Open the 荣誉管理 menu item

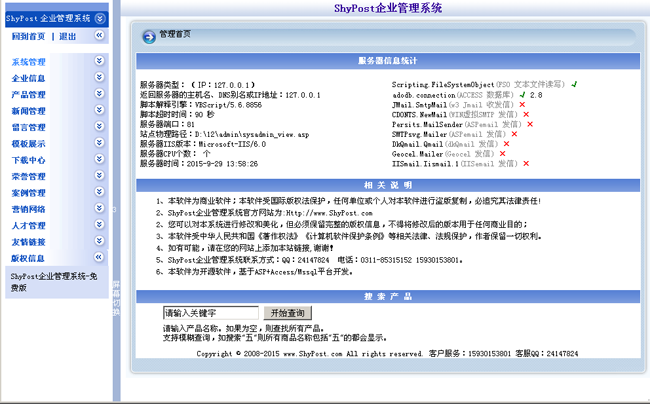point(29,177)
